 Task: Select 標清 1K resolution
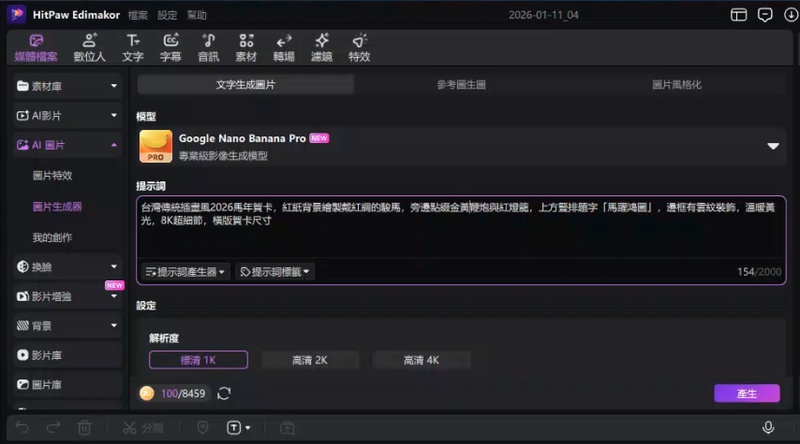[198, 360]
